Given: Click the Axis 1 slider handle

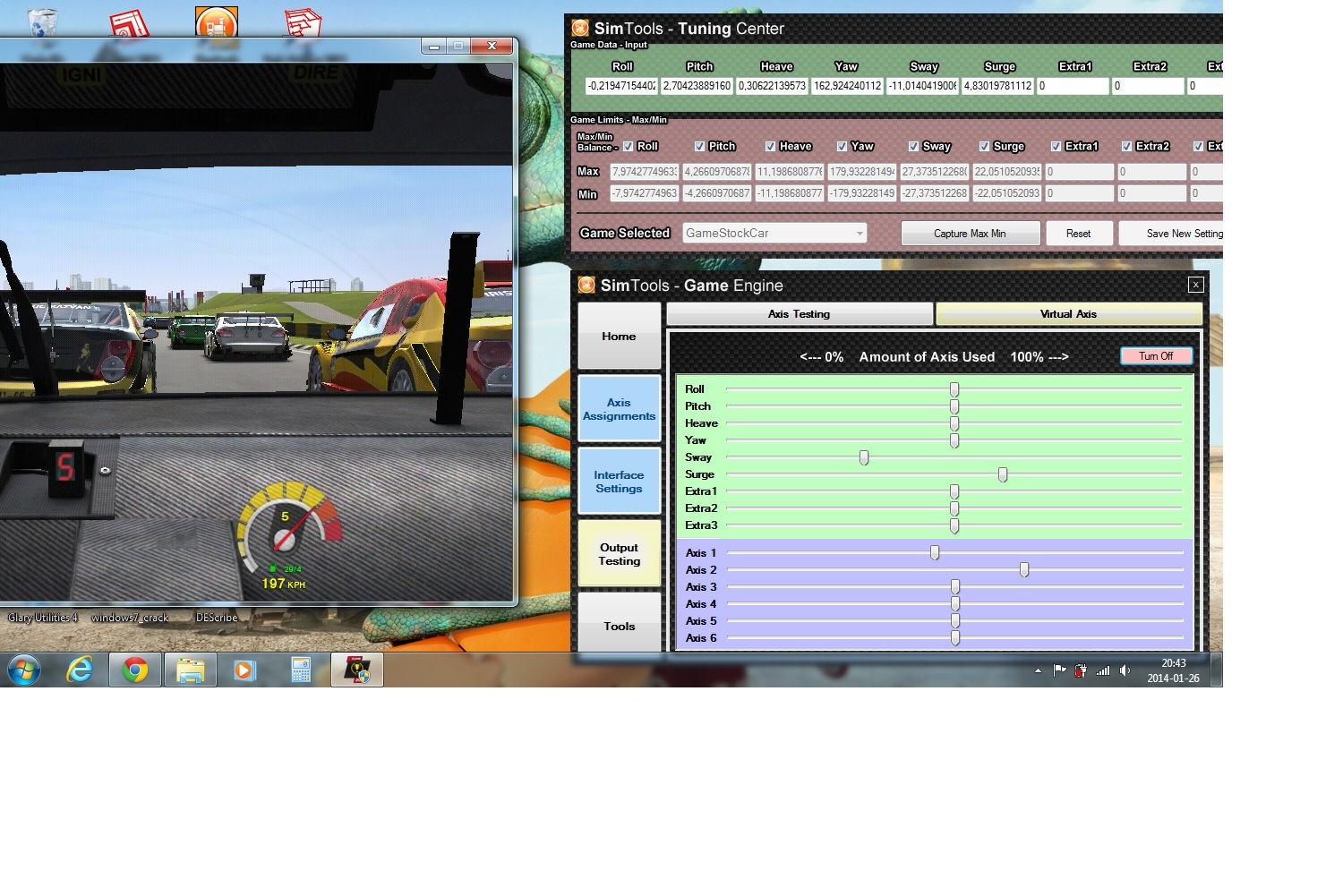Looking at the screenshot, I should (935, 553).
